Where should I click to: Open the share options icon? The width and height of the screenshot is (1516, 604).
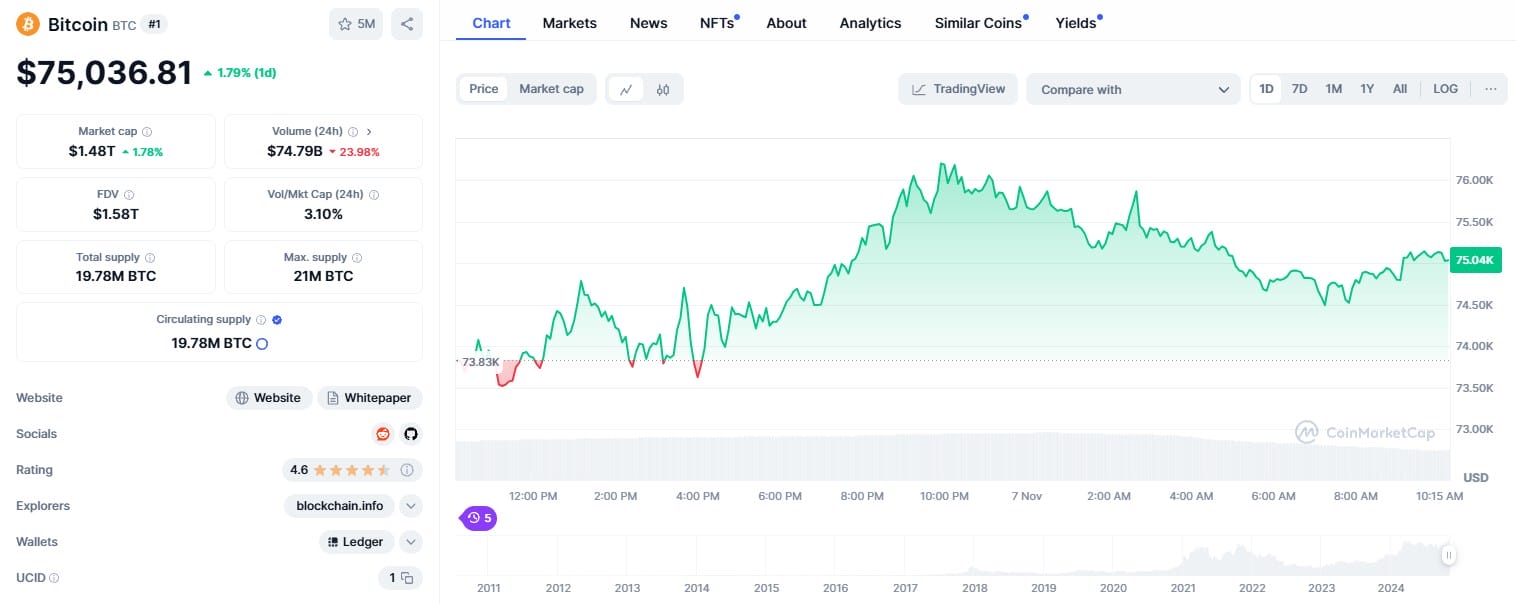coord(407,24)
